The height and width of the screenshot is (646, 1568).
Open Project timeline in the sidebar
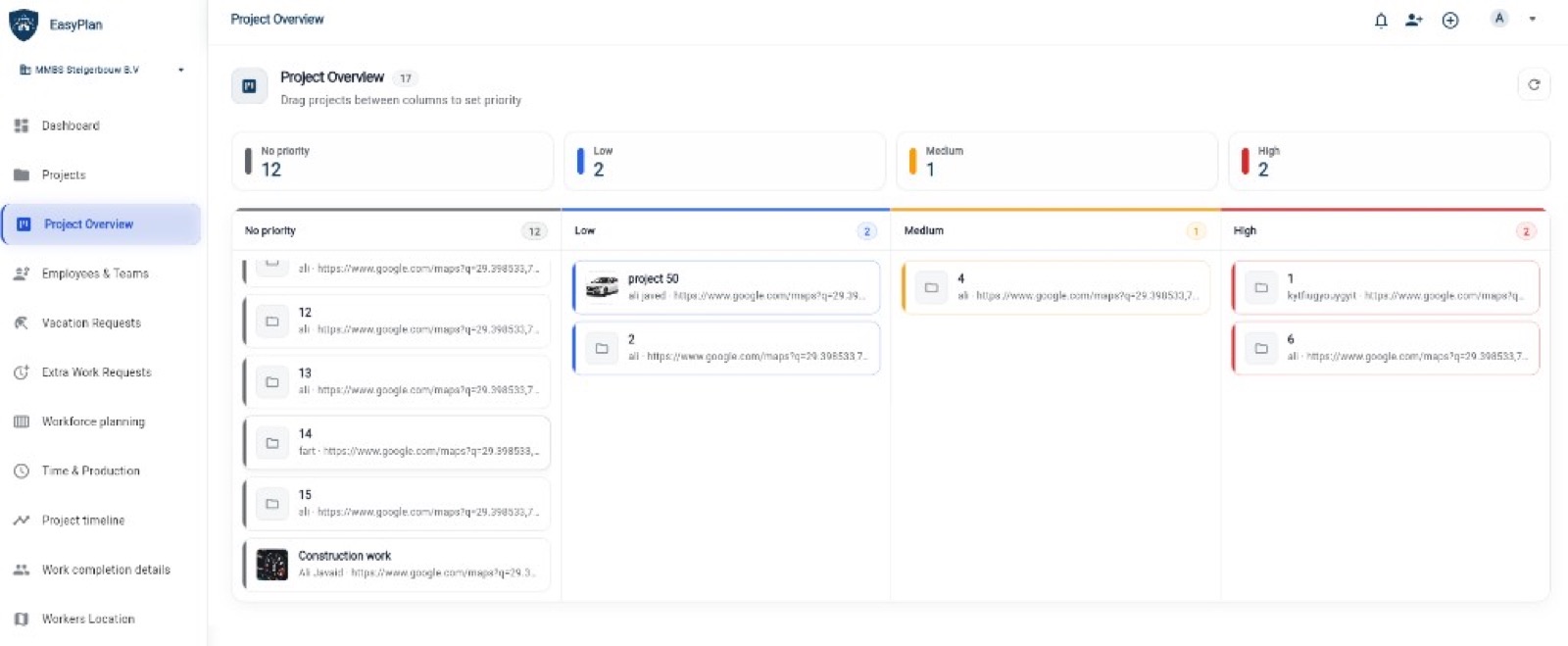(102, 521)
